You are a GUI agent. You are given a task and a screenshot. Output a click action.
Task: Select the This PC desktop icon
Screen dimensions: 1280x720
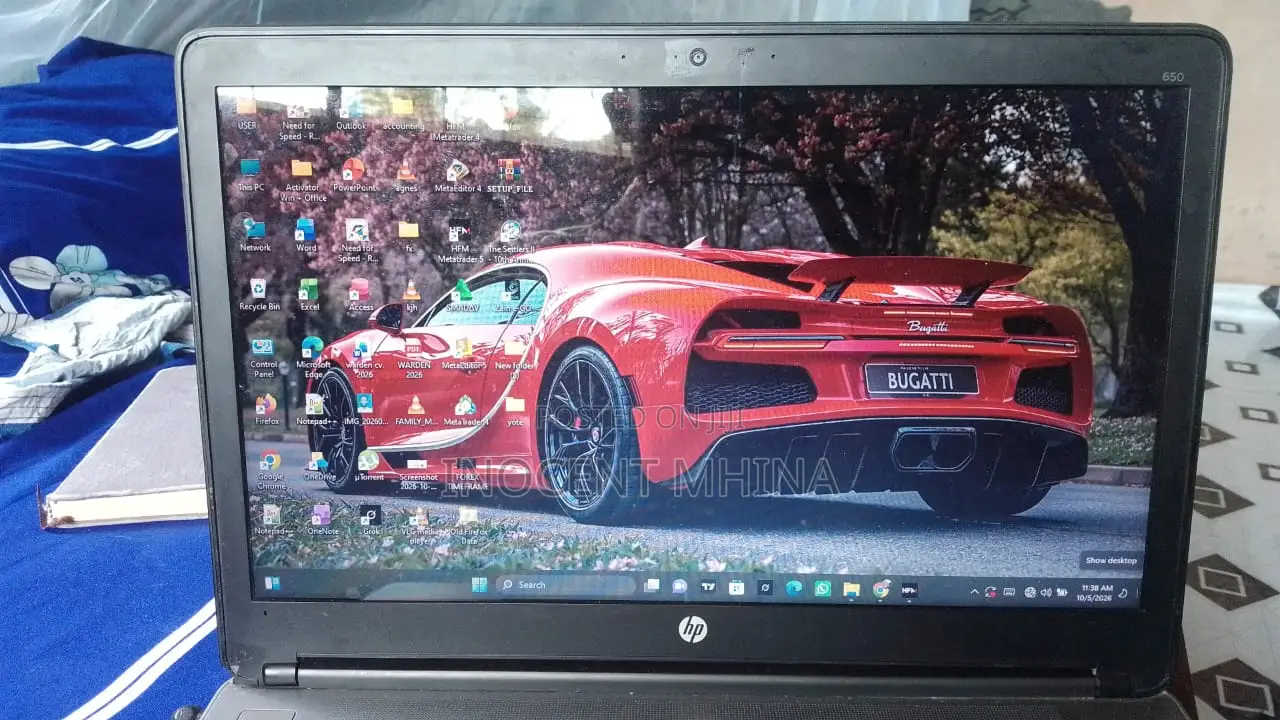251,174
